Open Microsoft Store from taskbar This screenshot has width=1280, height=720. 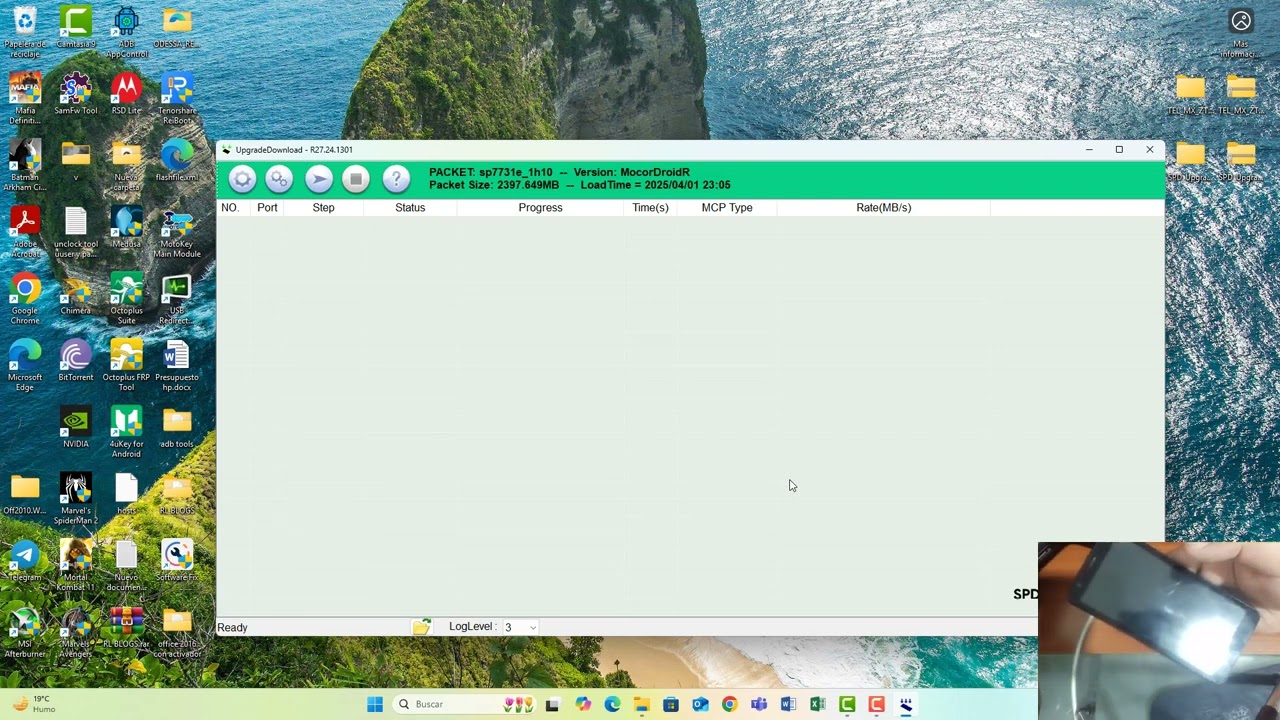point(671,704)
